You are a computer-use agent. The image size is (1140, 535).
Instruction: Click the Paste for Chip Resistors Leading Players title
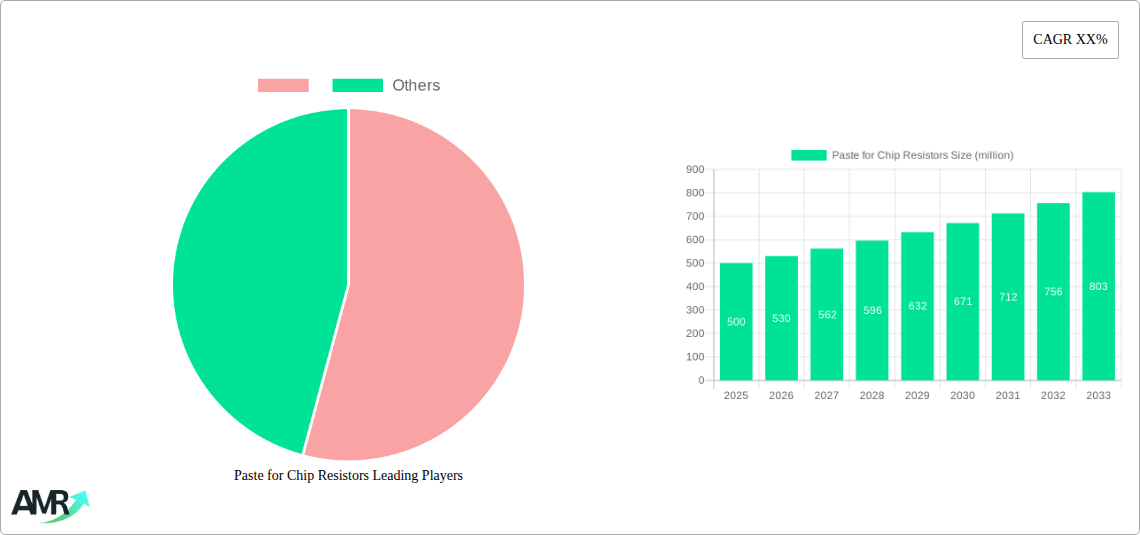[348, 476]
